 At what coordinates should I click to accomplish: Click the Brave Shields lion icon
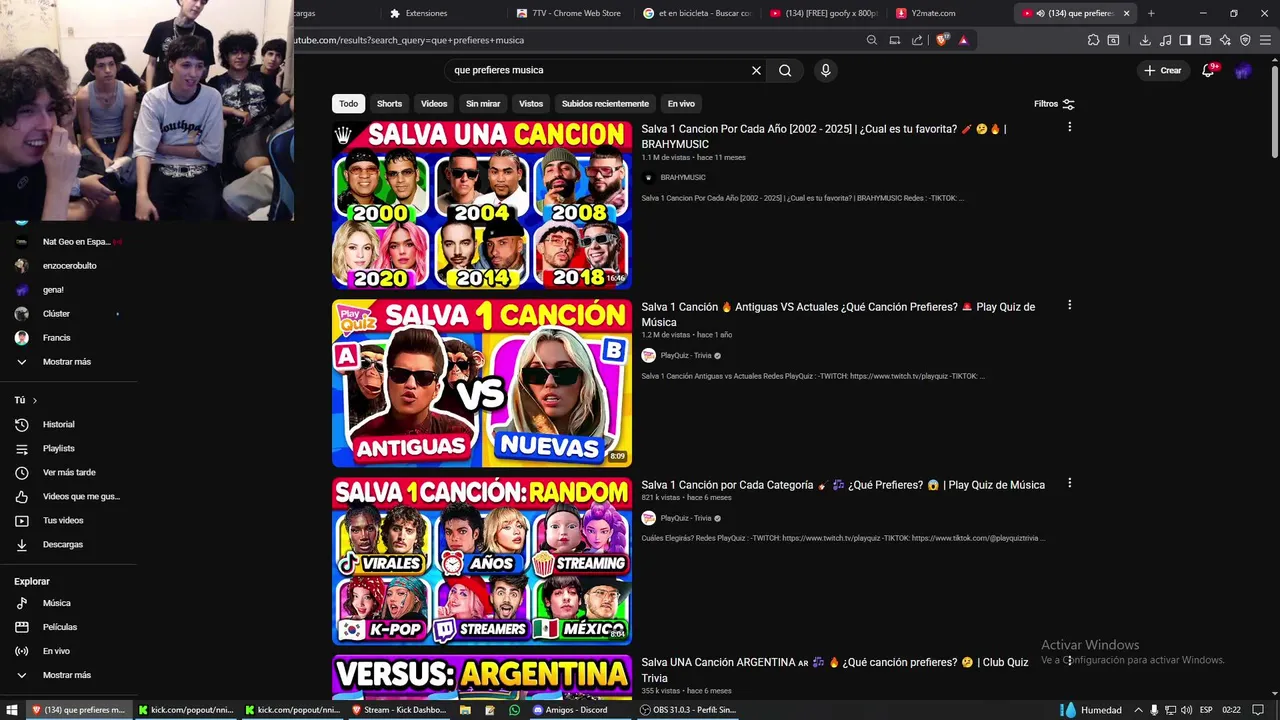pos(941,40)
